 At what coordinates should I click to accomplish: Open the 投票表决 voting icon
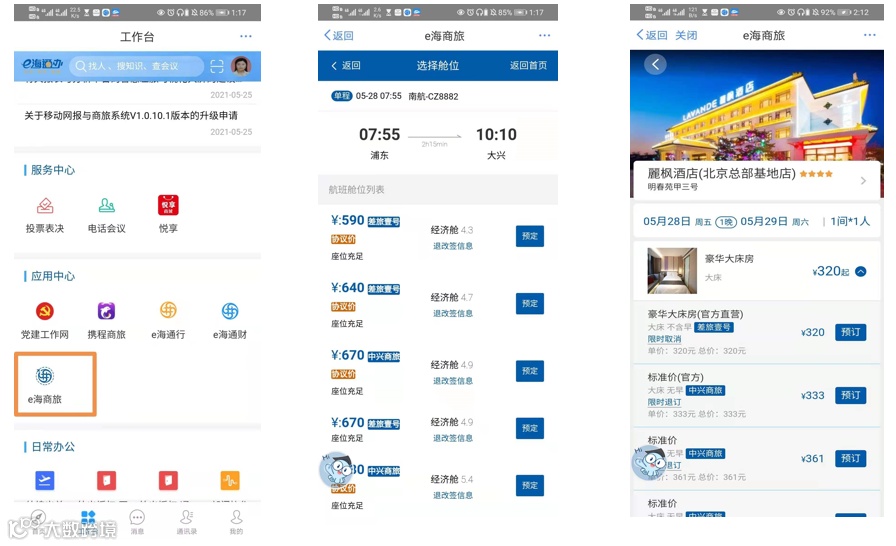(45, 206)
